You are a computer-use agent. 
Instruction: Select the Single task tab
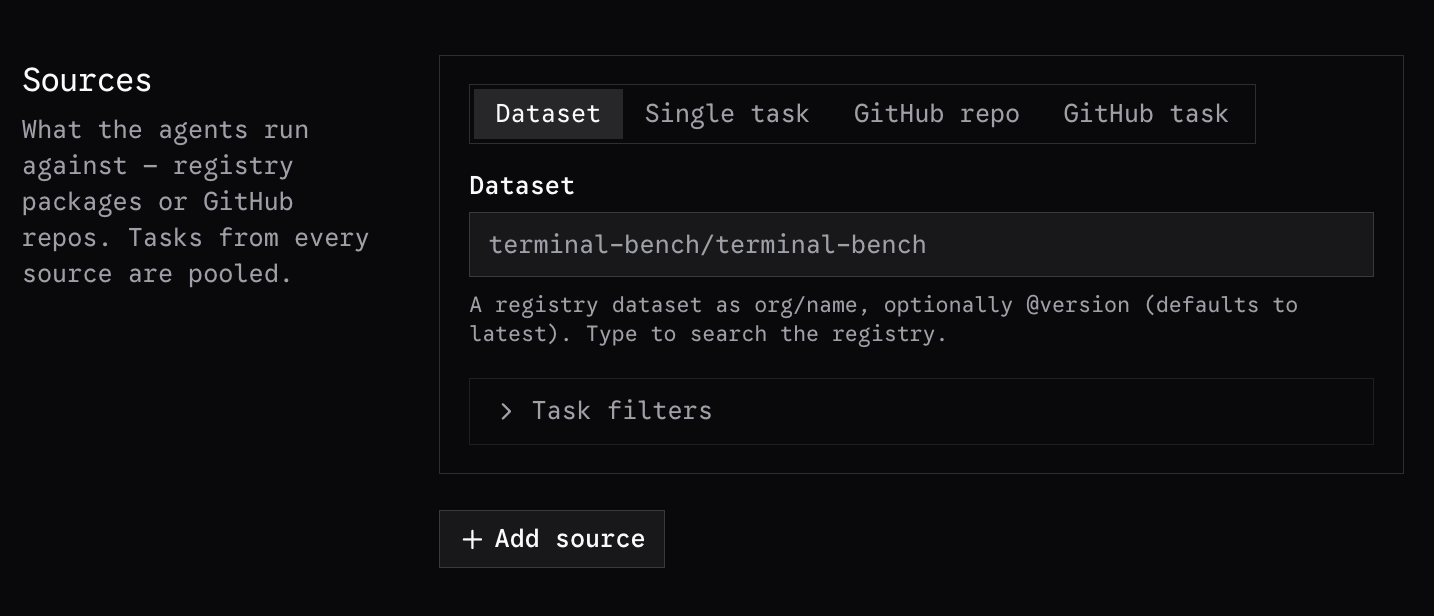pyautogui.click(x=727, y=114)
